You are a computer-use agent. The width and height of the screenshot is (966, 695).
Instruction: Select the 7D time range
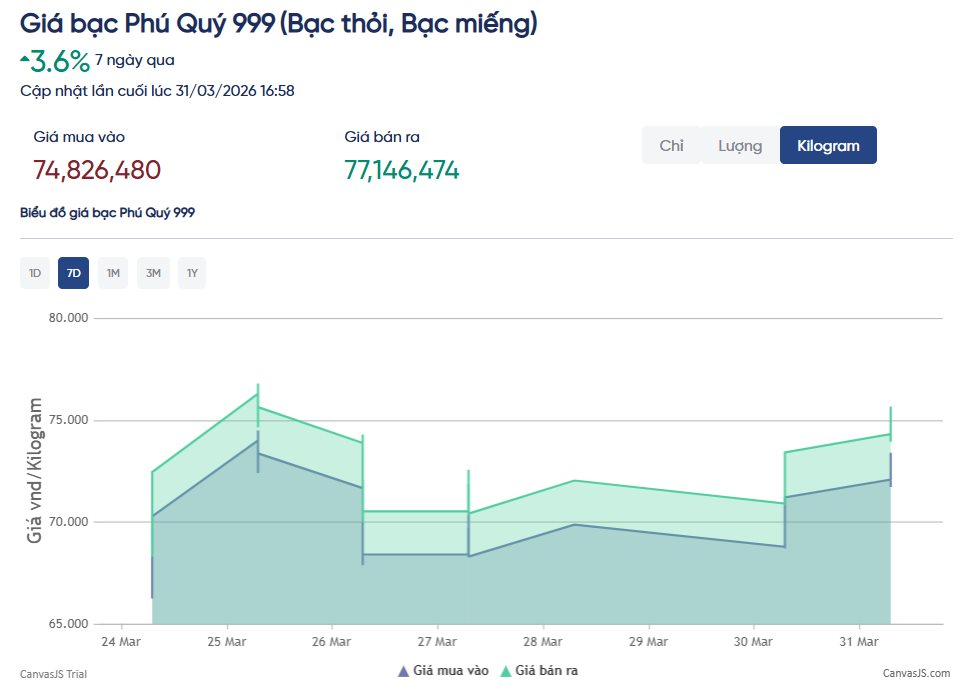tap(73, 273)
